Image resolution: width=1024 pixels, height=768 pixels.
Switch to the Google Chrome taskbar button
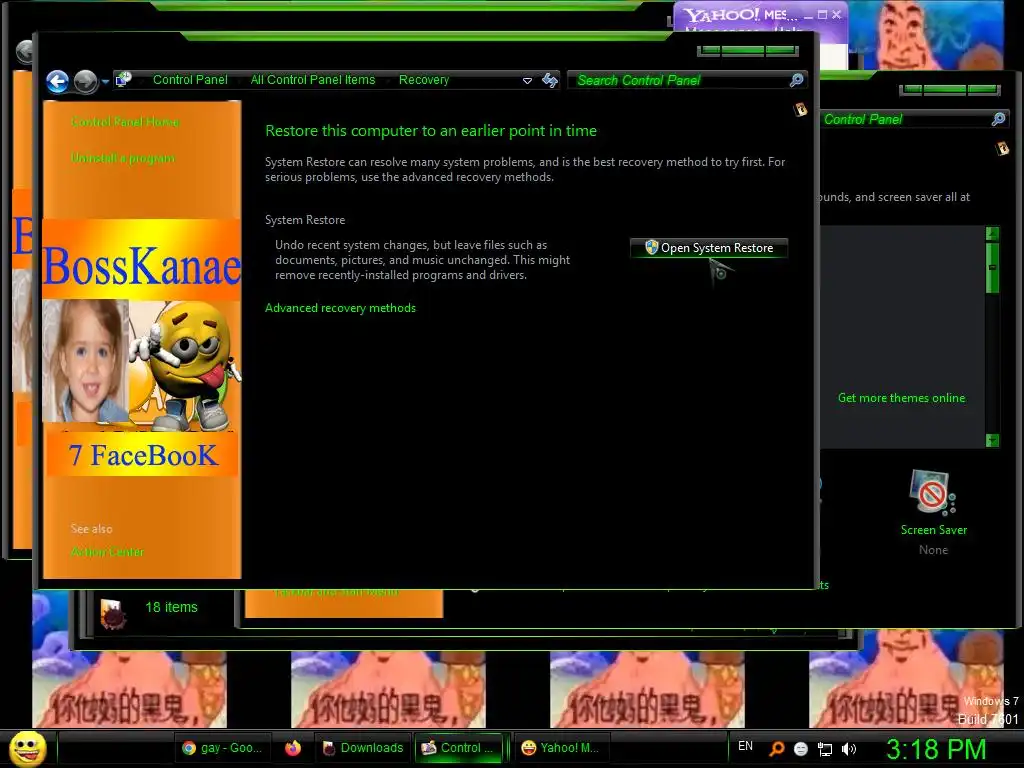tap(223, 748)
